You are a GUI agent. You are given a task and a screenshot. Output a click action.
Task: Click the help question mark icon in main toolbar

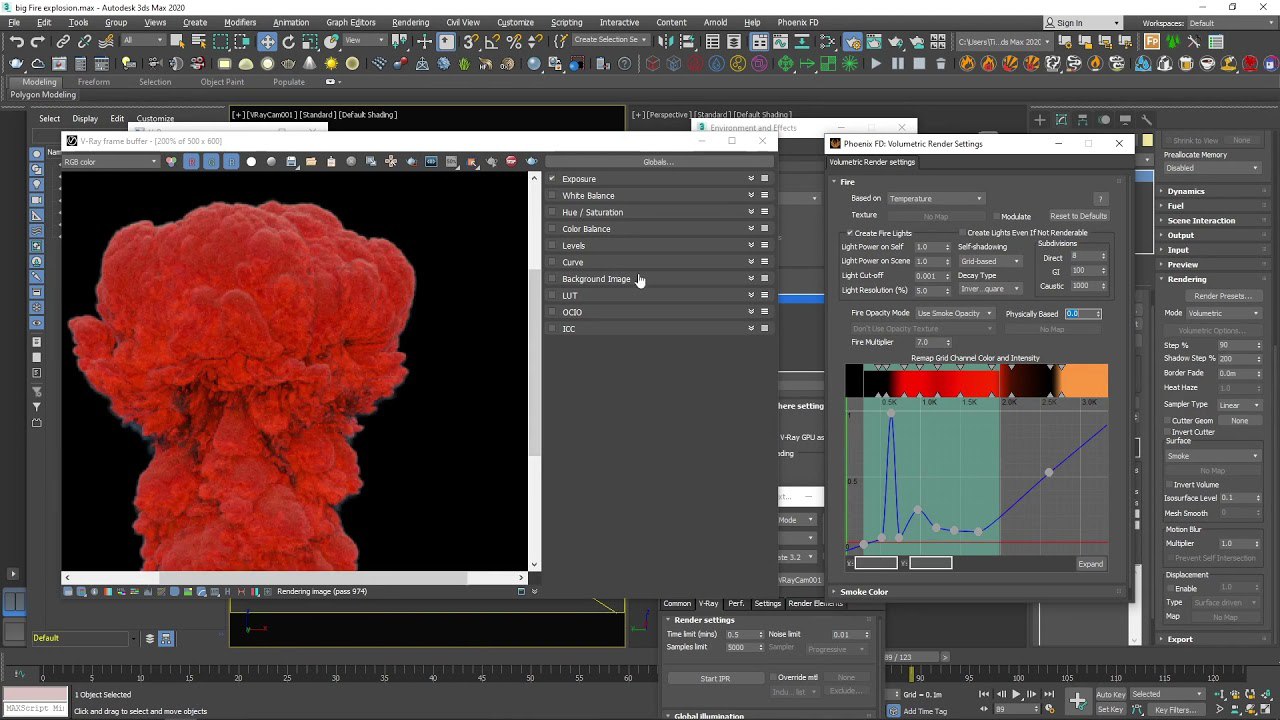pyautogui.click(x=625, y=63)
